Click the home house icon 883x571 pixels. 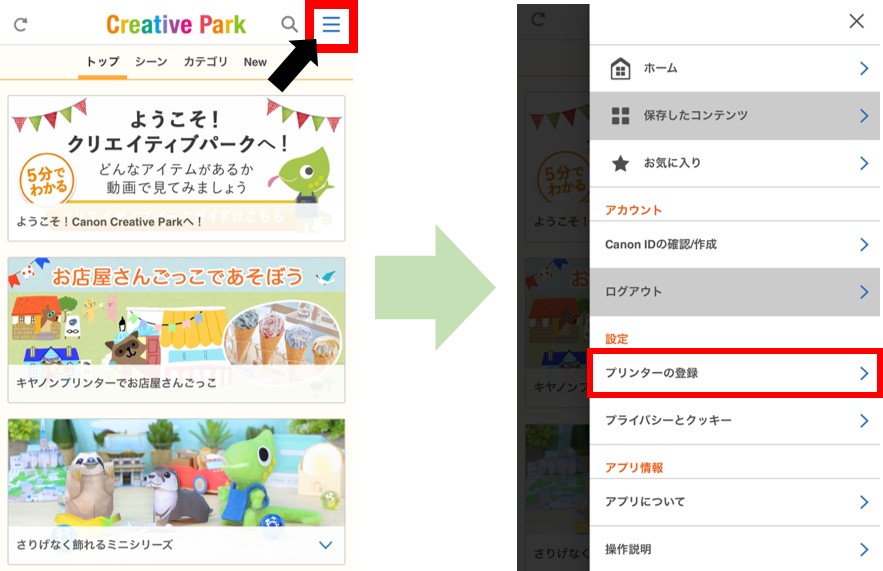click(620, 69)
